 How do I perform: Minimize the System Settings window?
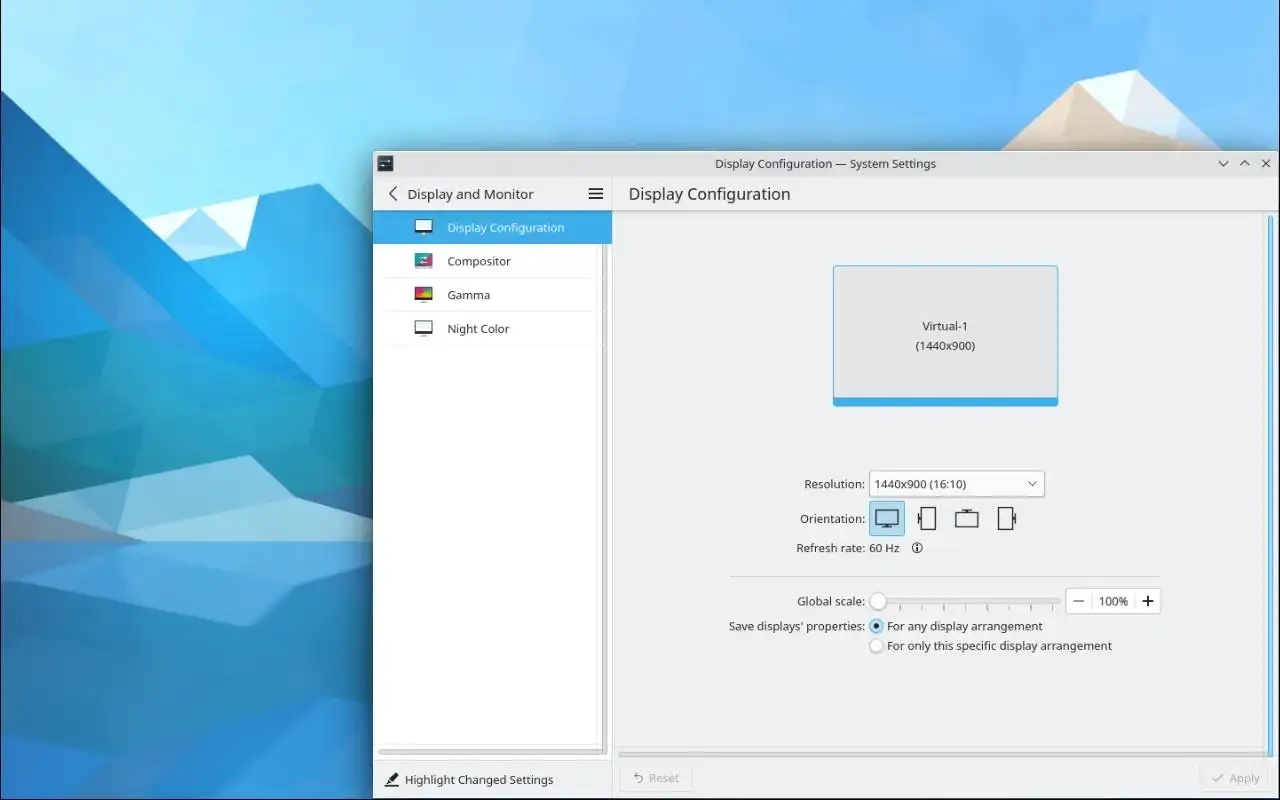(1223, 163)
